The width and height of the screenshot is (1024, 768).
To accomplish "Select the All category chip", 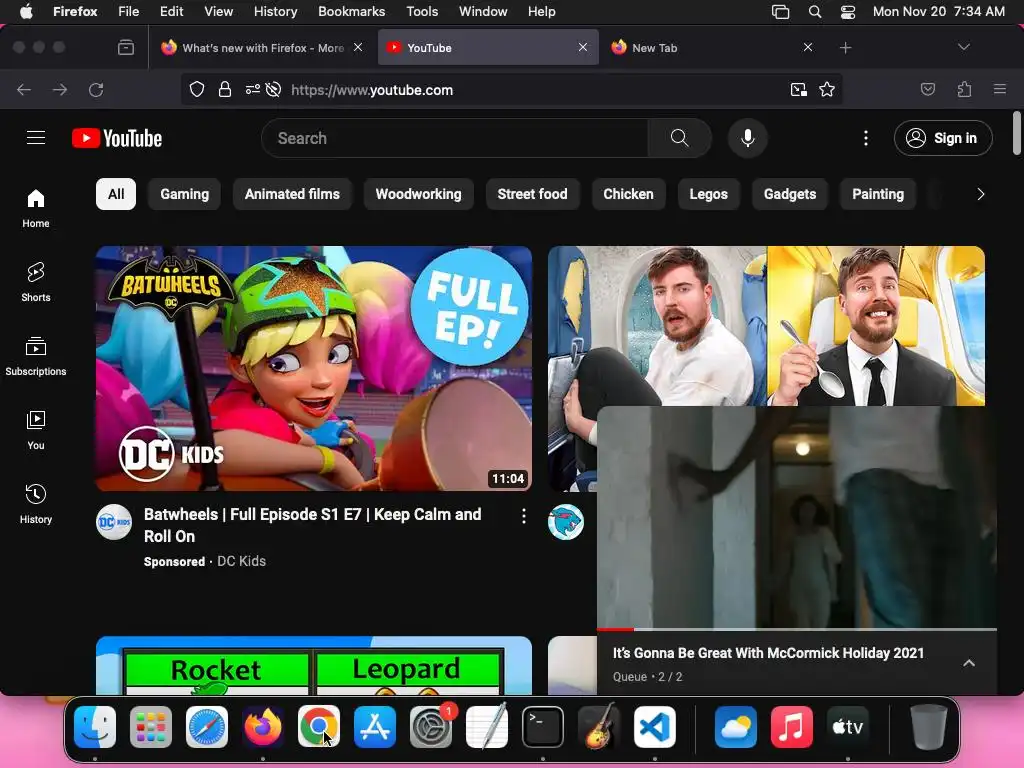I will [x=116, y=194].
